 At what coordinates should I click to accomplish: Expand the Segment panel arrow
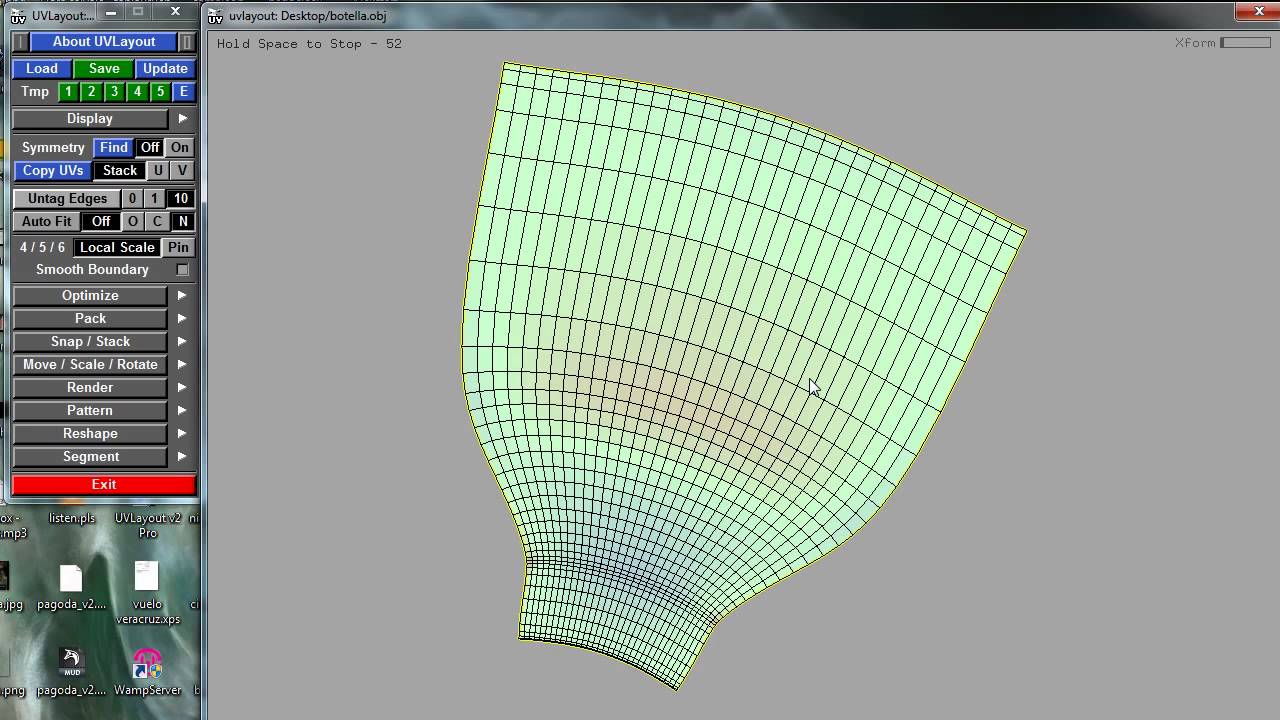182,456
